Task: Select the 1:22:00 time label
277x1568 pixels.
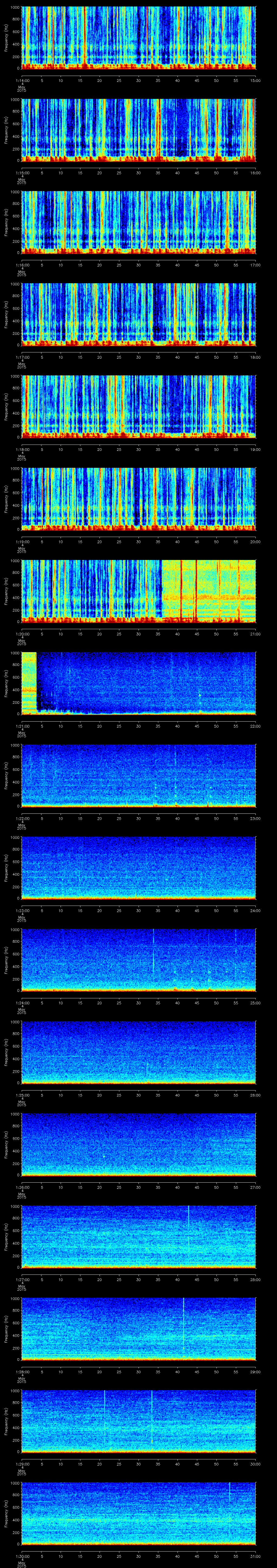Action: pyautogui.click(x=22, y=818)
